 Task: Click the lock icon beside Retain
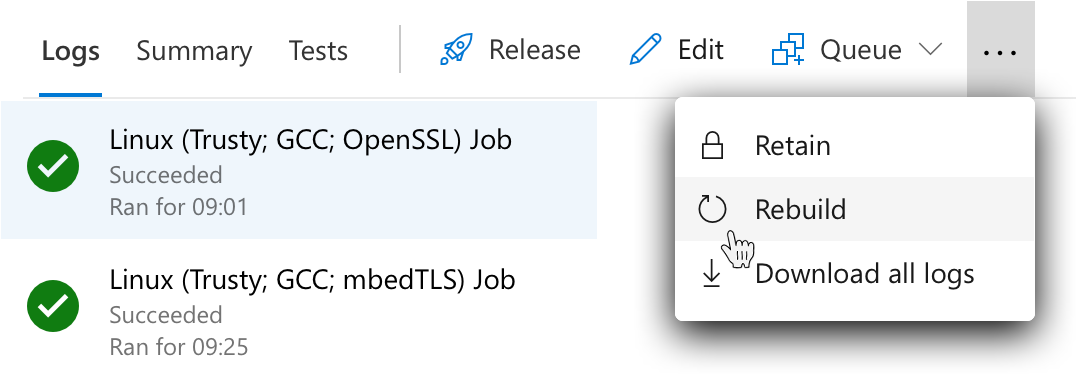tap(712, 146)
